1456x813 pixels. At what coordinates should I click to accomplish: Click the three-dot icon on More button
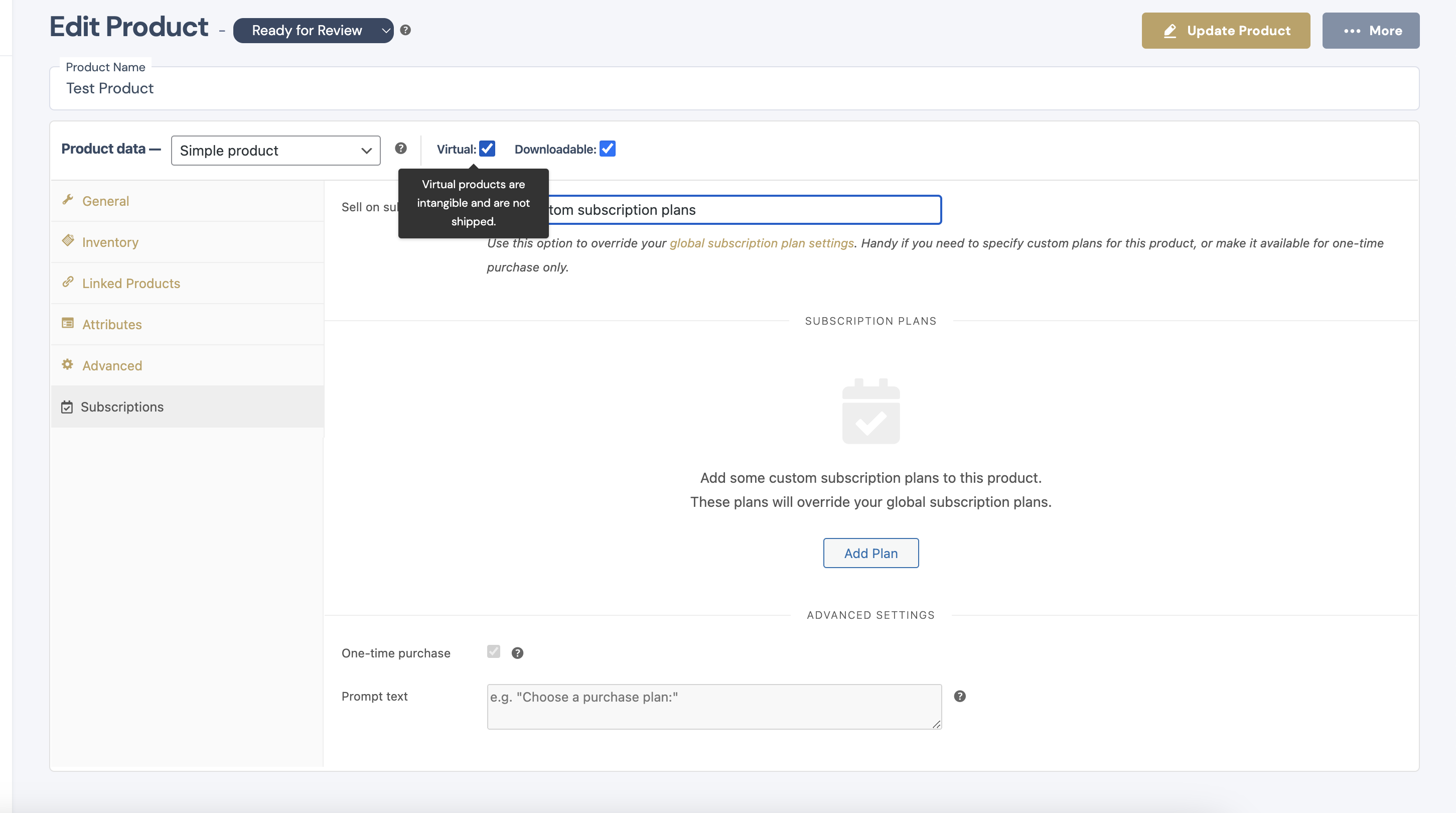[1352, 31]
